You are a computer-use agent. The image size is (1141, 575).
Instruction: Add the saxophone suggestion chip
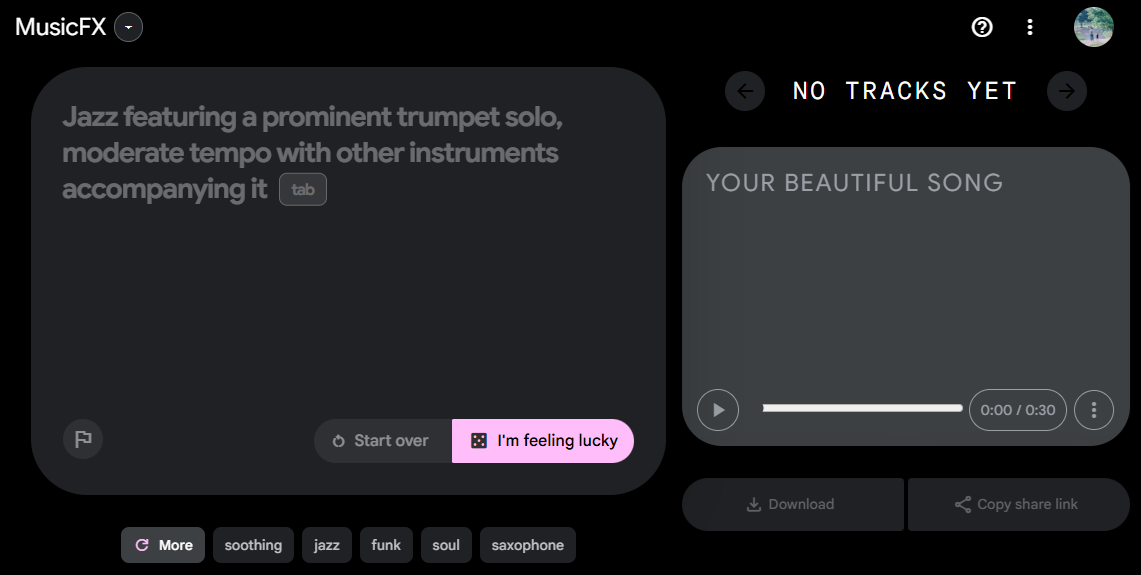(x=527, y=545)
